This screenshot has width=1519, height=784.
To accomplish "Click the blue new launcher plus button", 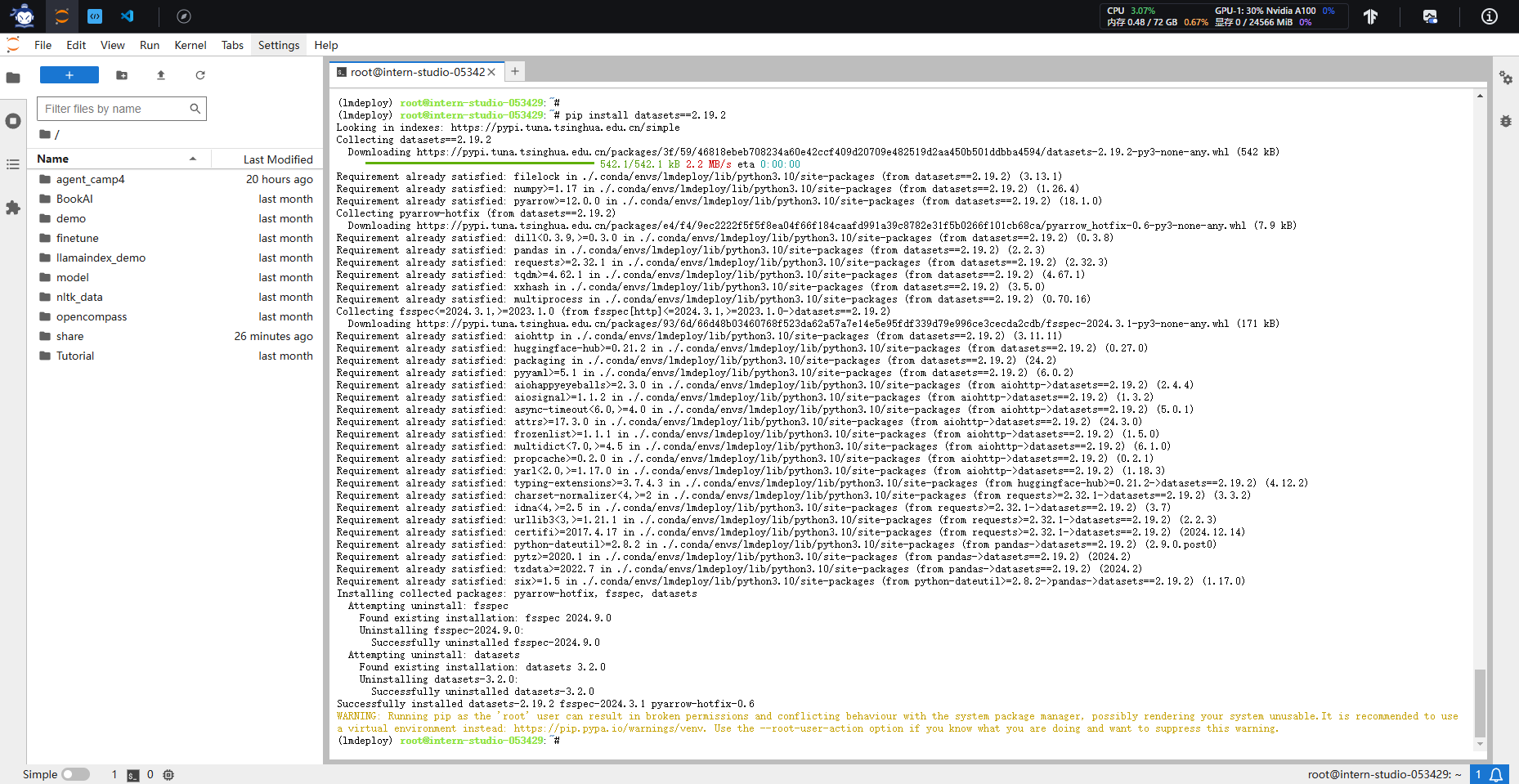I will point(69,75).
